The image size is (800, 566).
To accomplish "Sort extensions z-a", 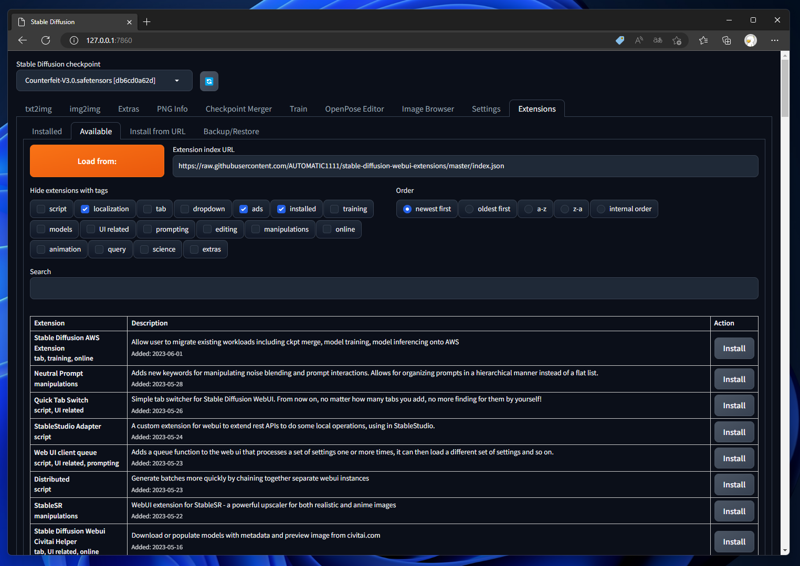I will [565, 209].
